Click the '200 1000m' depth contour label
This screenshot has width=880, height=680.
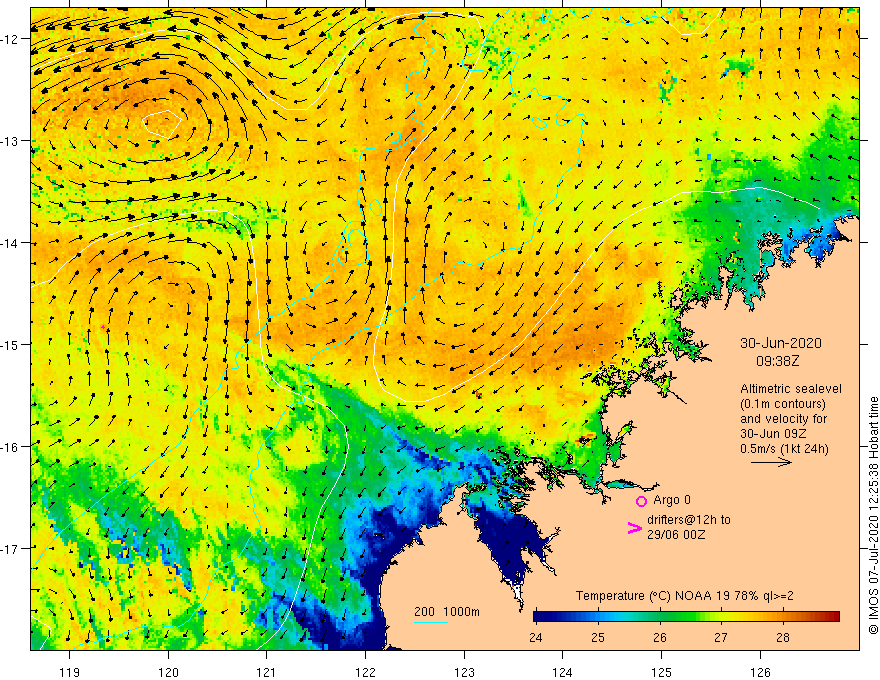447,612
